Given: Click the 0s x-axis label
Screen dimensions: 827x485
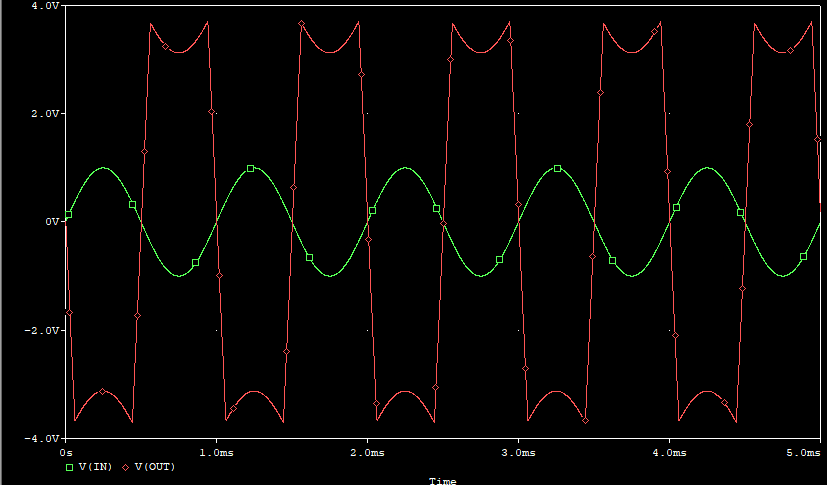Looking at the screenshot, I should (x=66, y=453).
